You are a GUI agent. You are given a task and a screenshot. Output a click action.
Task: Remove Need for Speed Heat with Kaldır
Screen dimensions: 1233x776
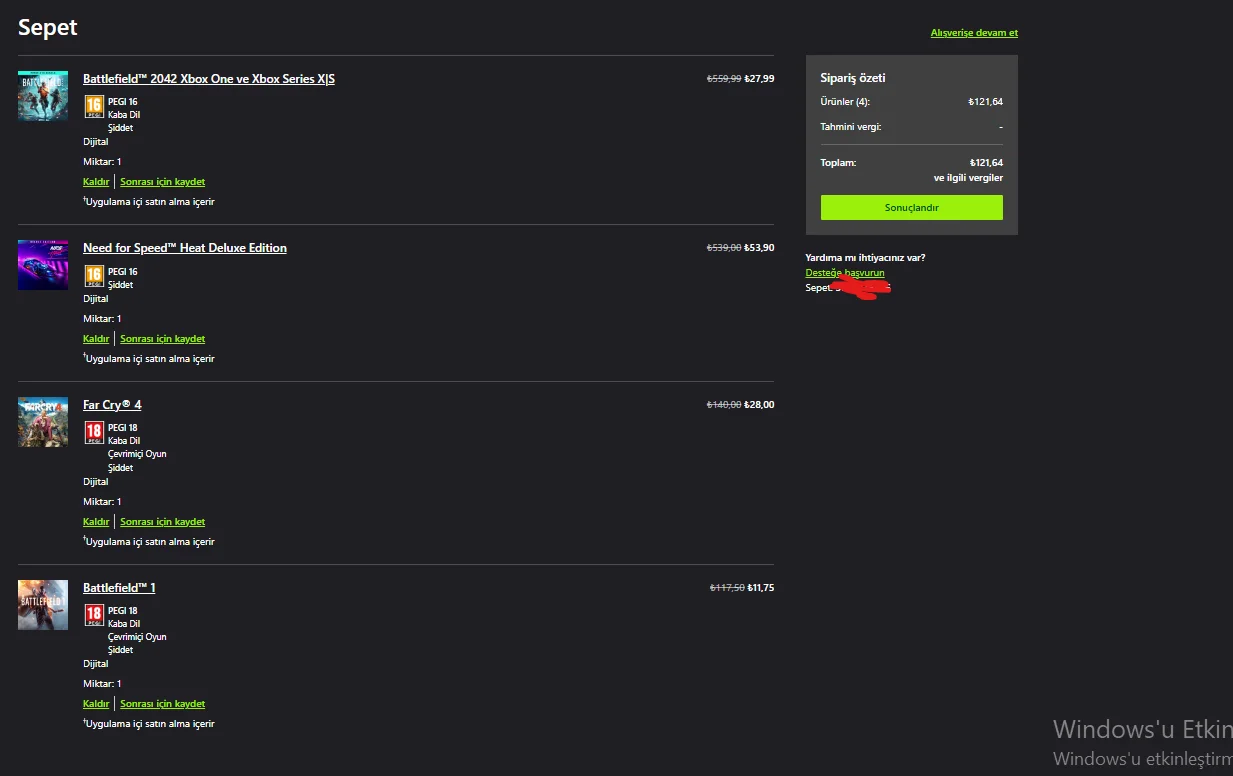coord(96,339)
